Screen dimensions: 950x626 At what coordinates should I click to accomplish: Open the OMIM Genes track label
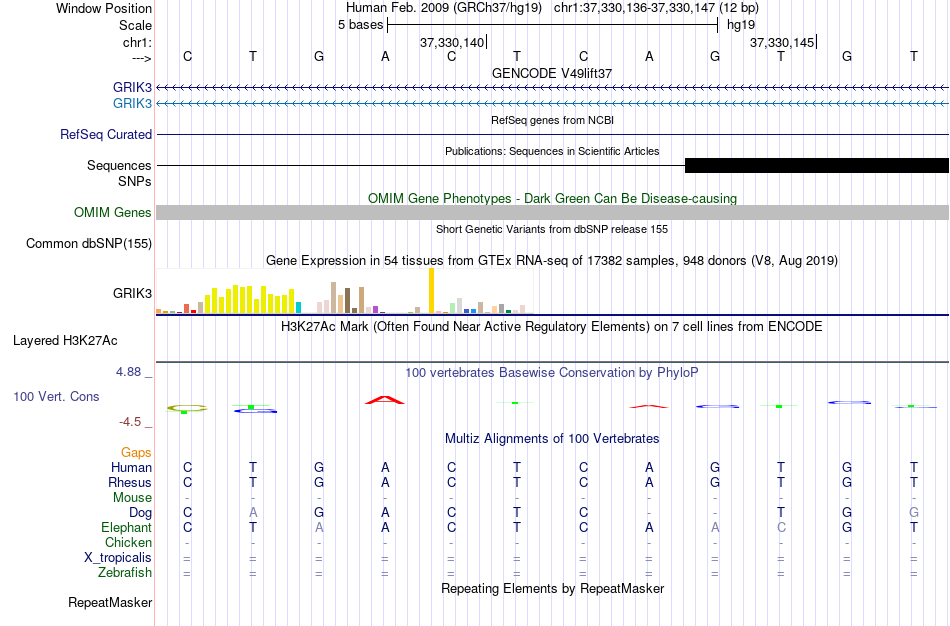tap(113, 213)
